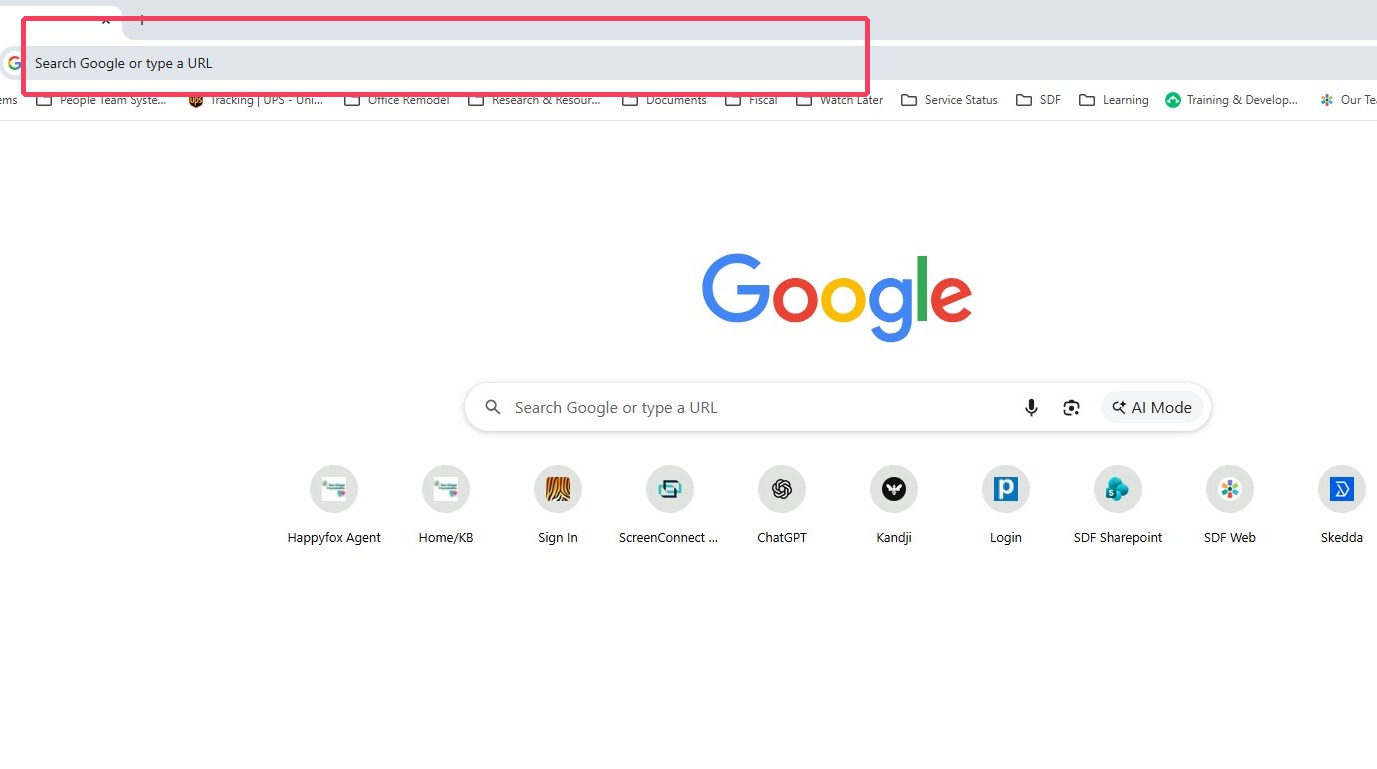Open the Fiscal bookmark folder
The height and width of the screenshot is (769, 1377).
(x=752, y=100)
